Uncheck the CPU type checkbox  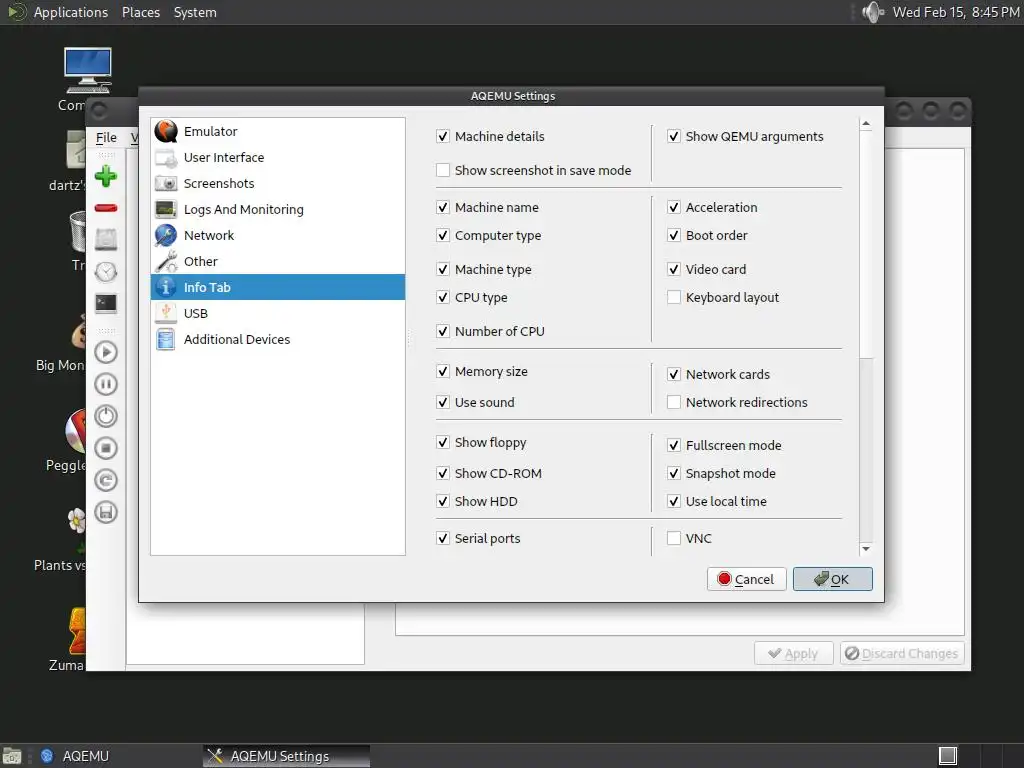coord(443,298)
